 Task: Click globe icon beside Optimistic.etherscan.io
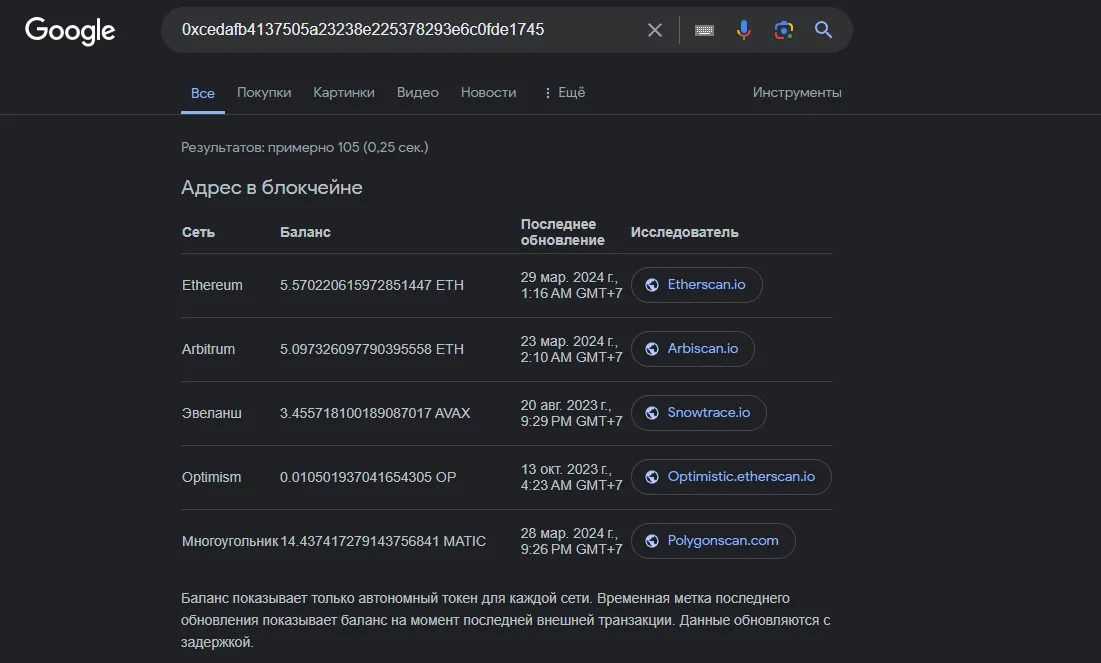point(652,477)
